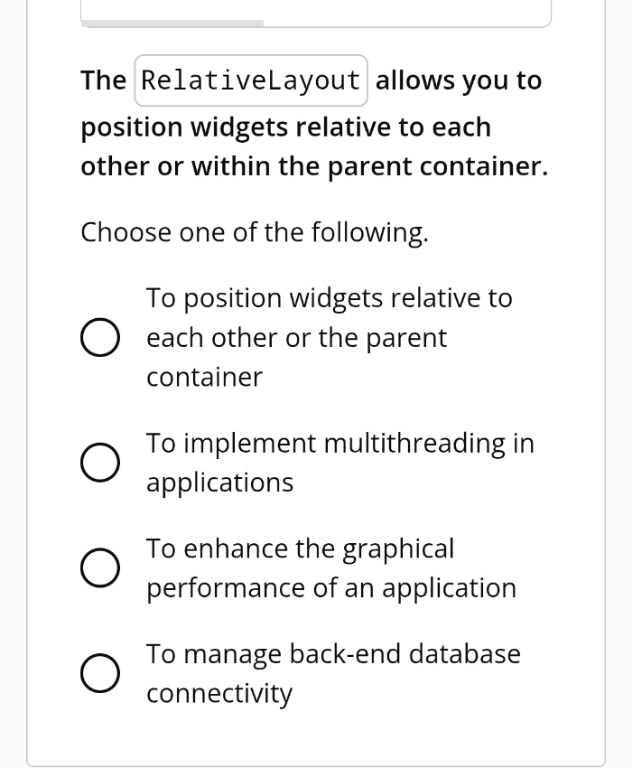
Task: Click the 'To enhance the graphical' answer text
Action: 300,548
